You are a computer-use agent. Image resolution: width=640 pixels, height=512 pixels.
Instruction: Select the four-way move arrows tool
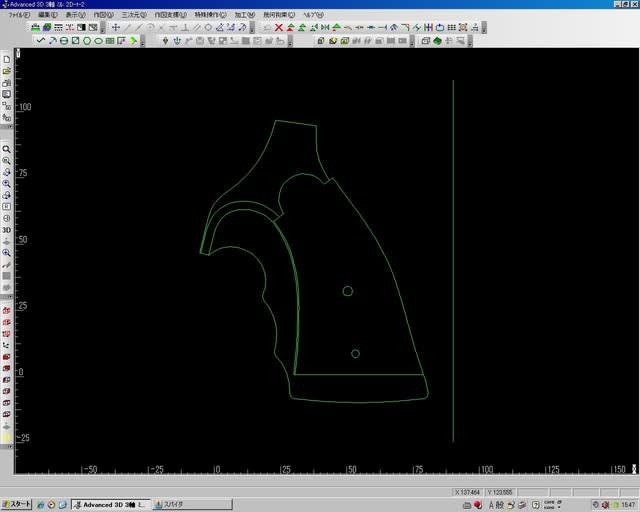(x=116, y=27)
